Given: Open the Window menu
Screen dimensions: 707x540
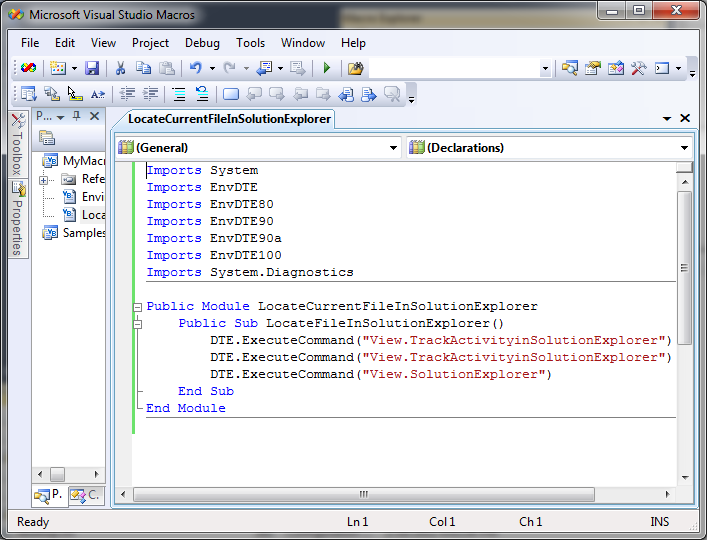Looking at the screenshot, I should [303, 43].
